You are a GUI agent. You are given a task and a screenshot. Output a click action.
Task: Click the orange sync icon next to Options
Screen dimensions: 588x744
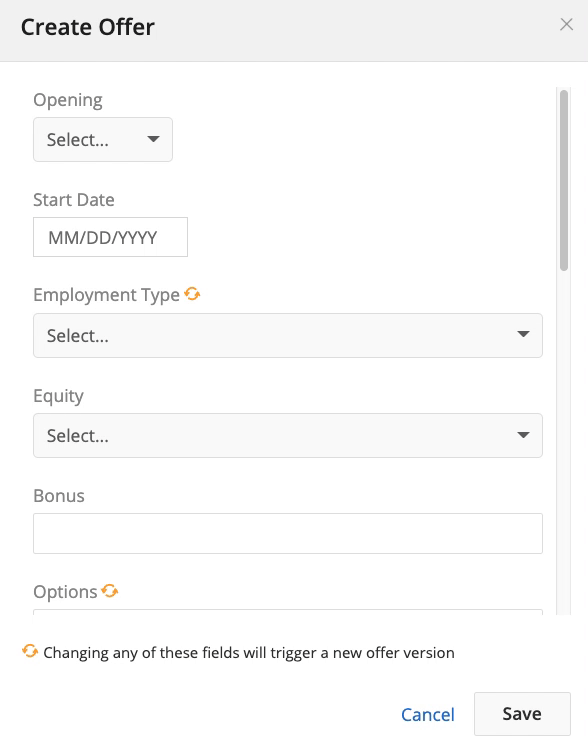click(x=110, y=591)
